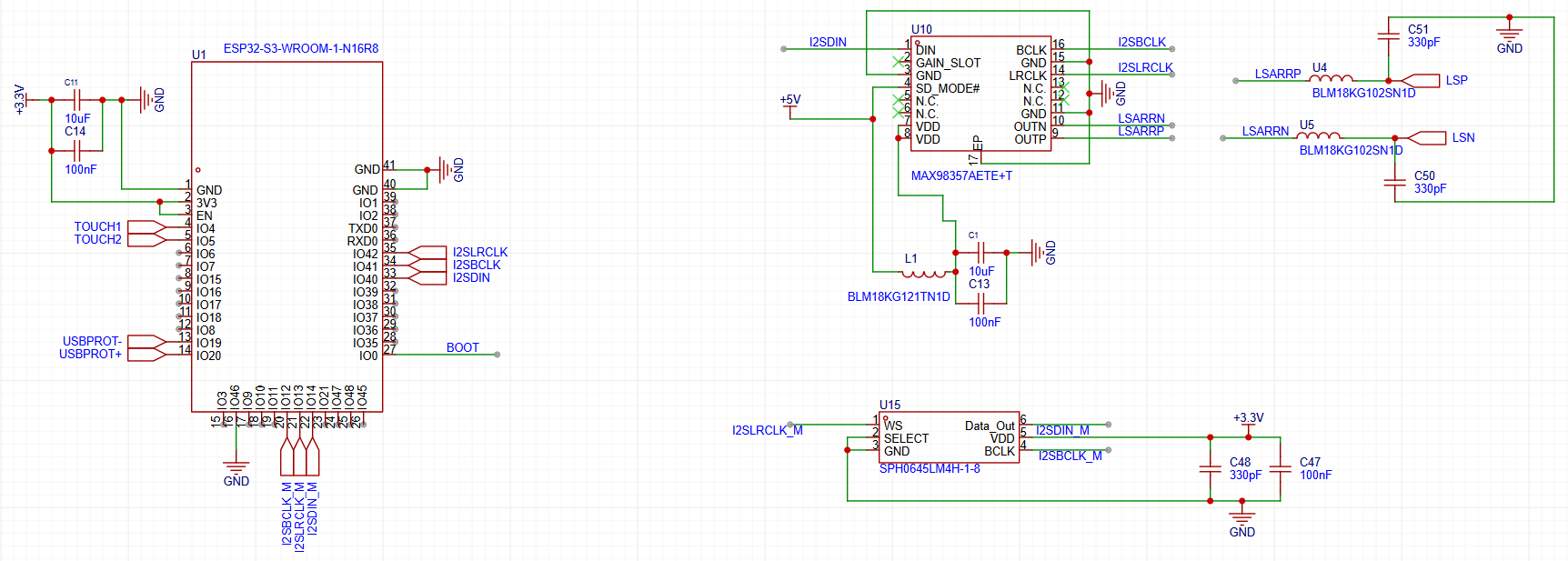
Task: Click the IO0 pin name on U1
Action: click(x=368, y=356)
